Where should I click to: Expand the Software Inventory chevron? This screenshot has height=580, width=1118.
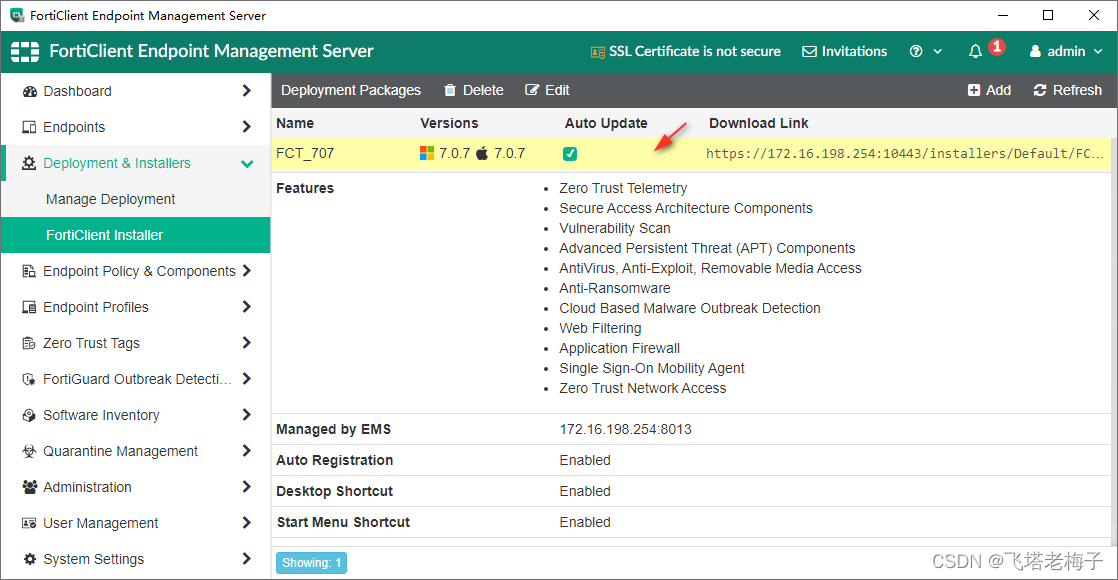point(247,414)
